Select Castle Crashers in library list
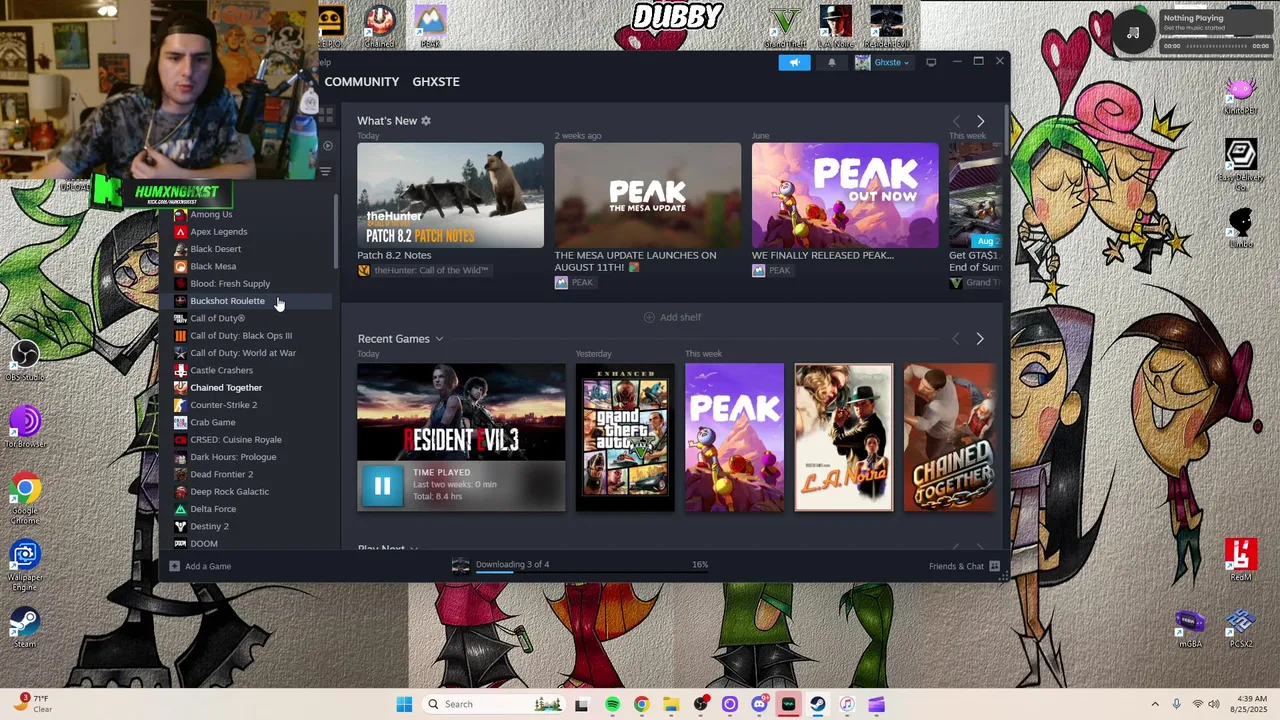 (221, 370)
